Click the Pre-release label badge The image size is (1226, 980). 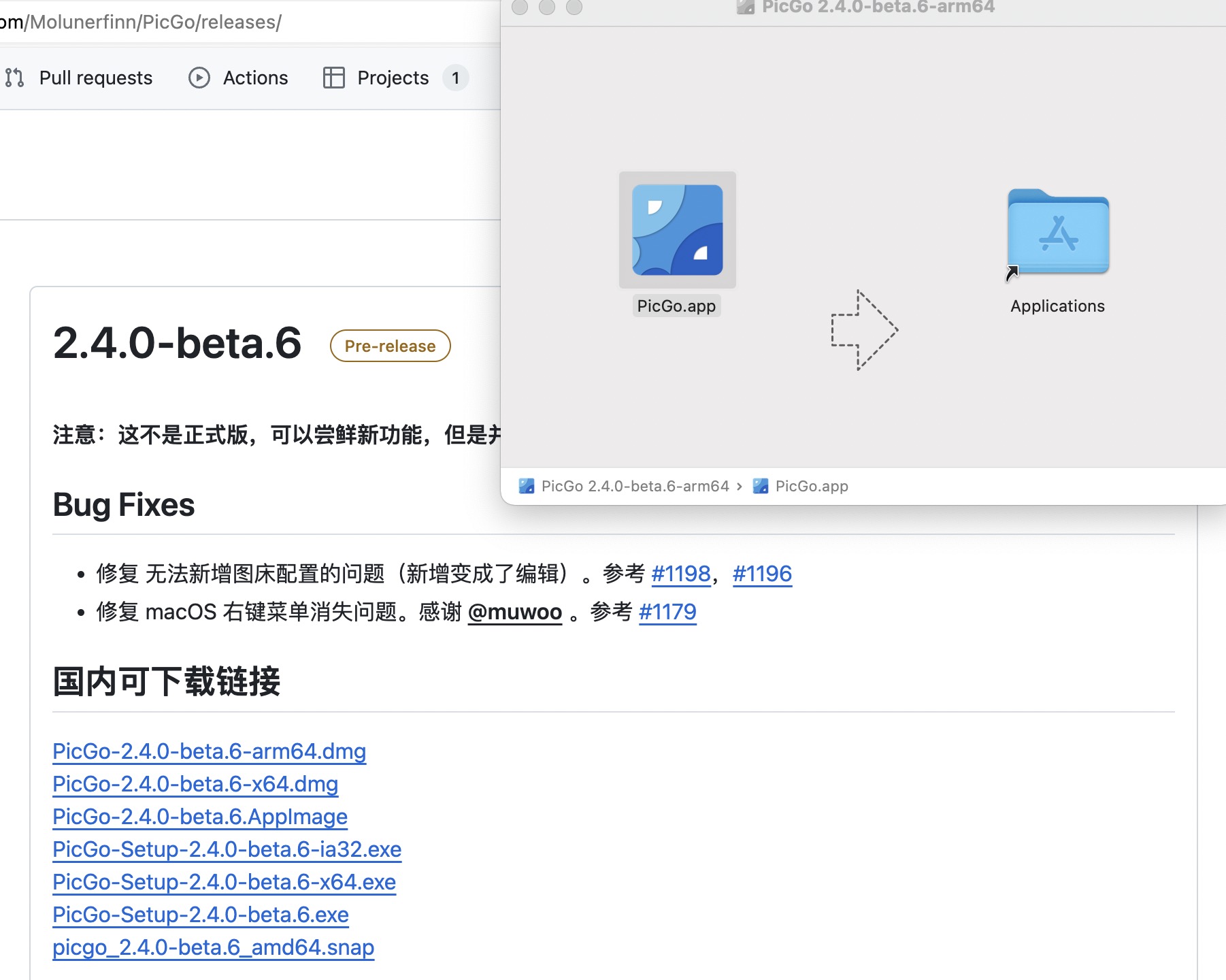click(x=390, y=346)
